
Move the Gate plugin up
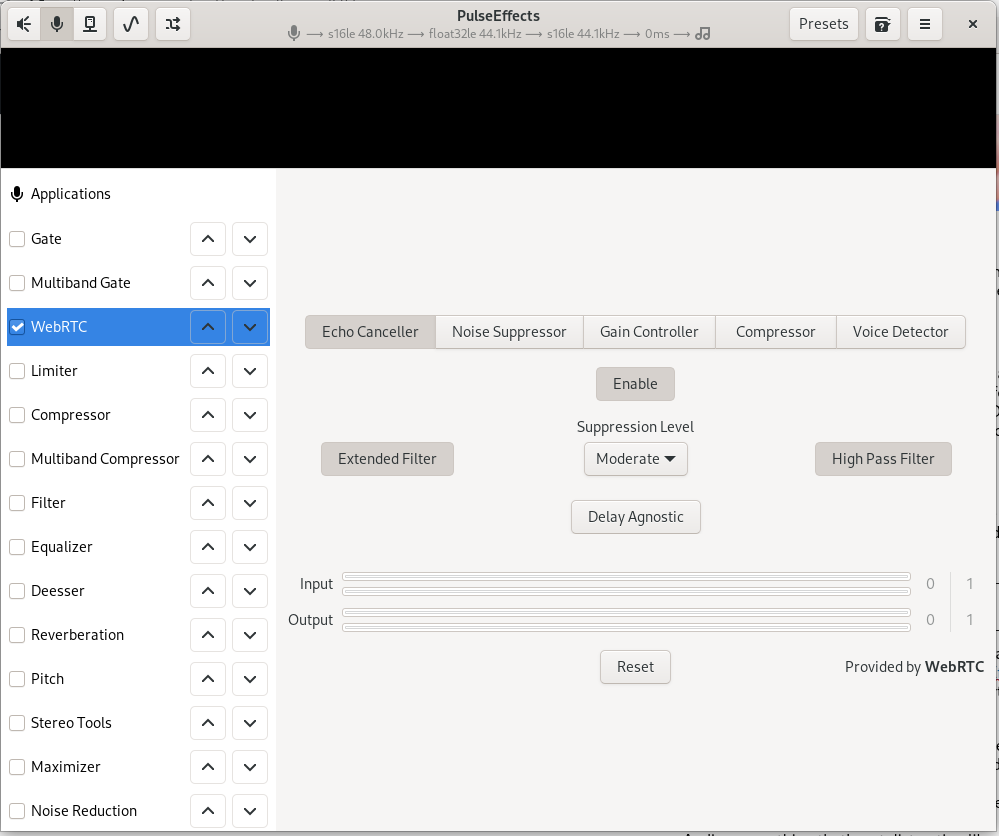tap(208, 239)
